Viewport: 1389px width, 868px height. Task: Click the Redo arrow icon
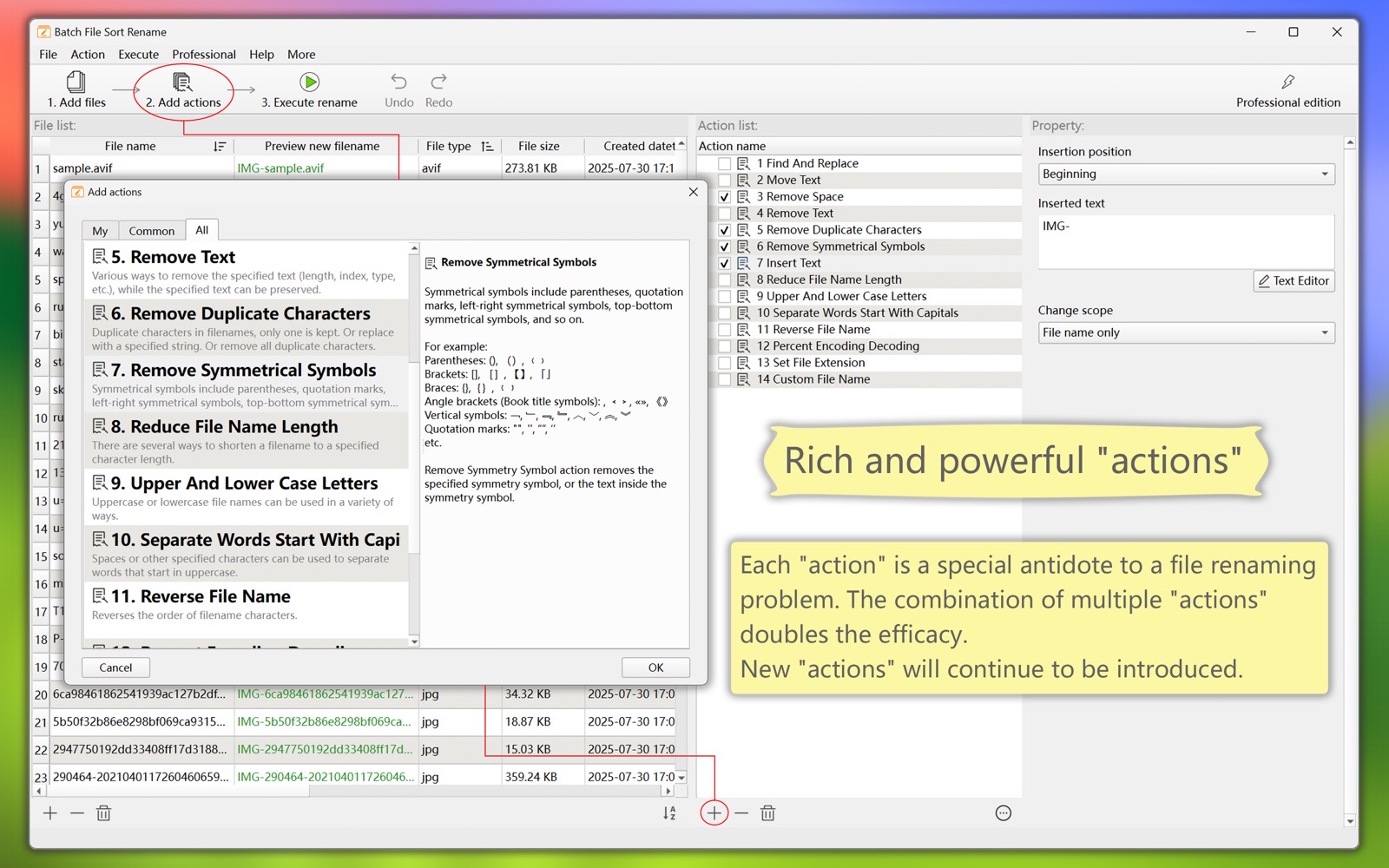click(438, 82)
